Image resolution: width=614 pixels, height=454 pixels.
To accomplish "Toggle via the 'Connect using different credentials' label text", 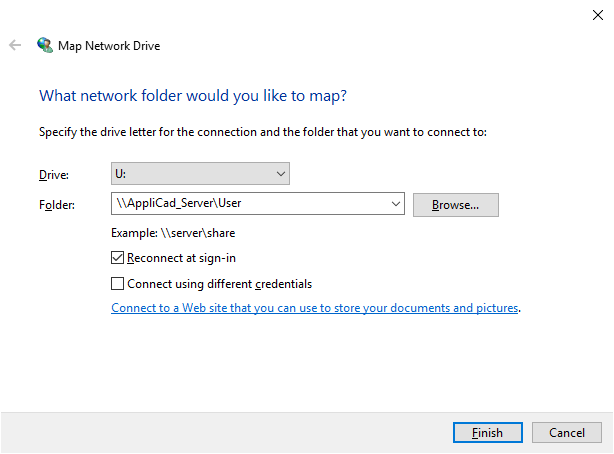I will click(x=220, y=284).
